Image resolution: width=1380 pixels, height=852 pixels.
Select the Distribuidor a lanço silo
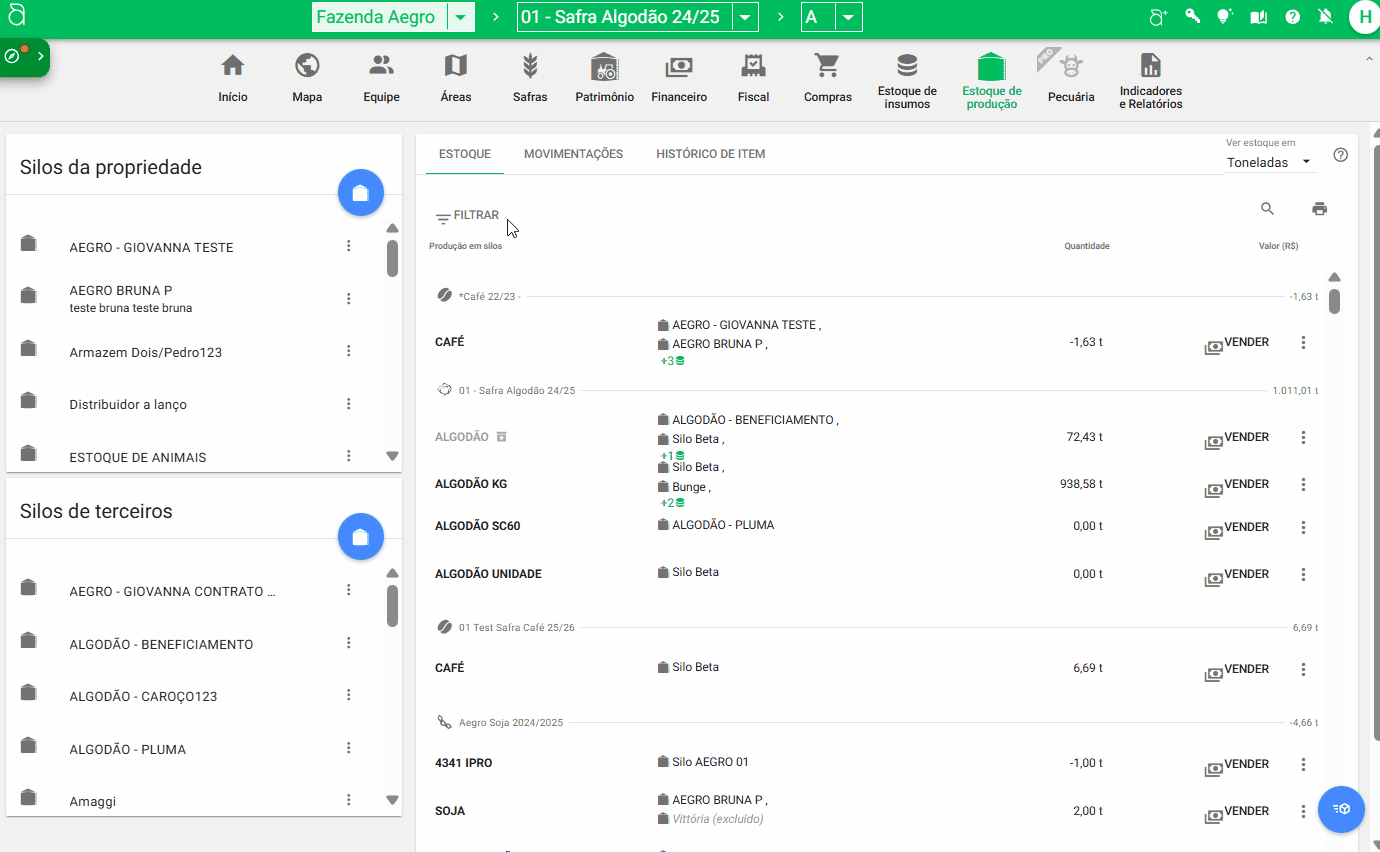pyautogui.click(x=128, y=405)
